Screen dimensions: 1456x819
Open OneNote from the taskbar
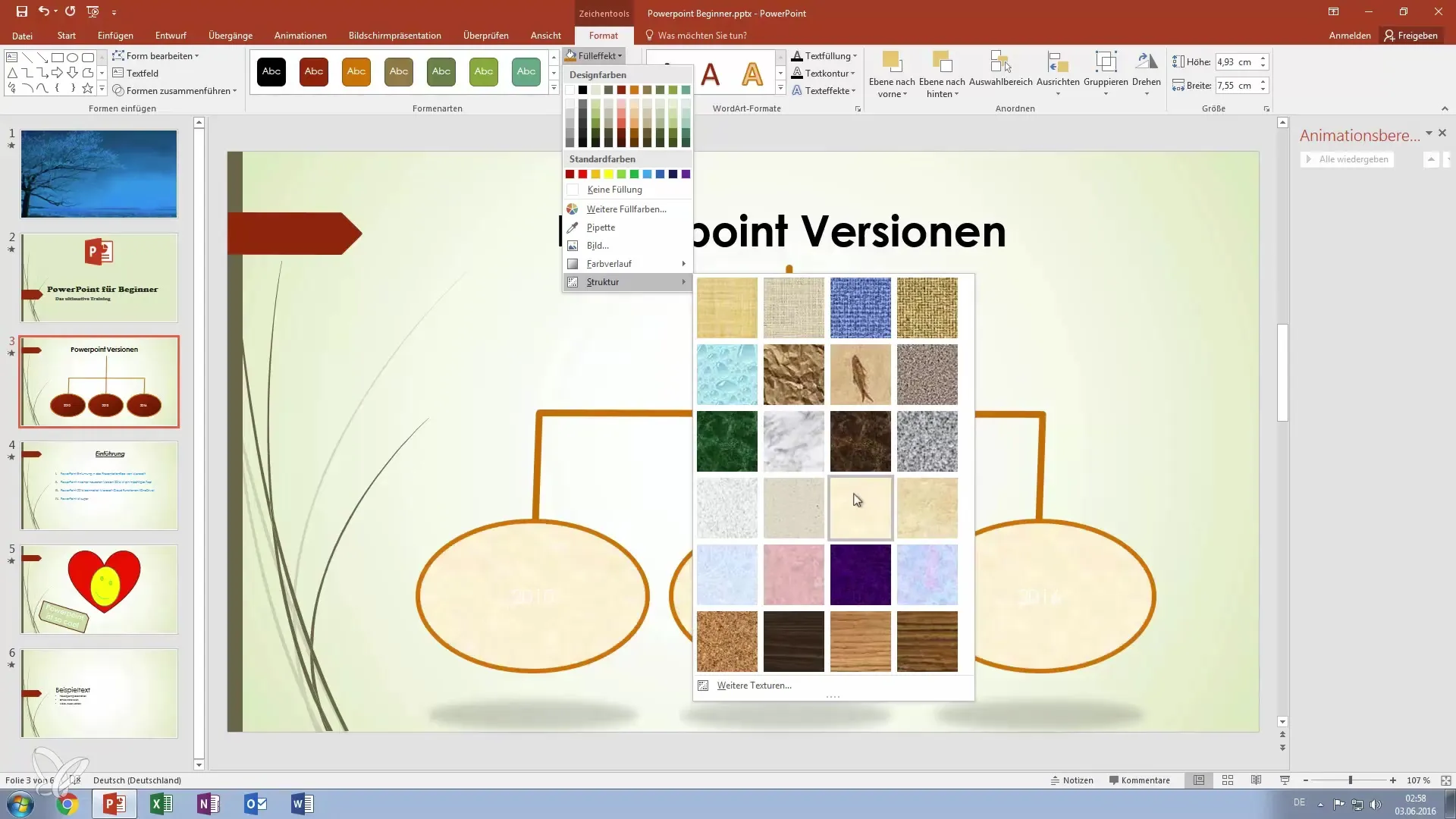point(209,804)
